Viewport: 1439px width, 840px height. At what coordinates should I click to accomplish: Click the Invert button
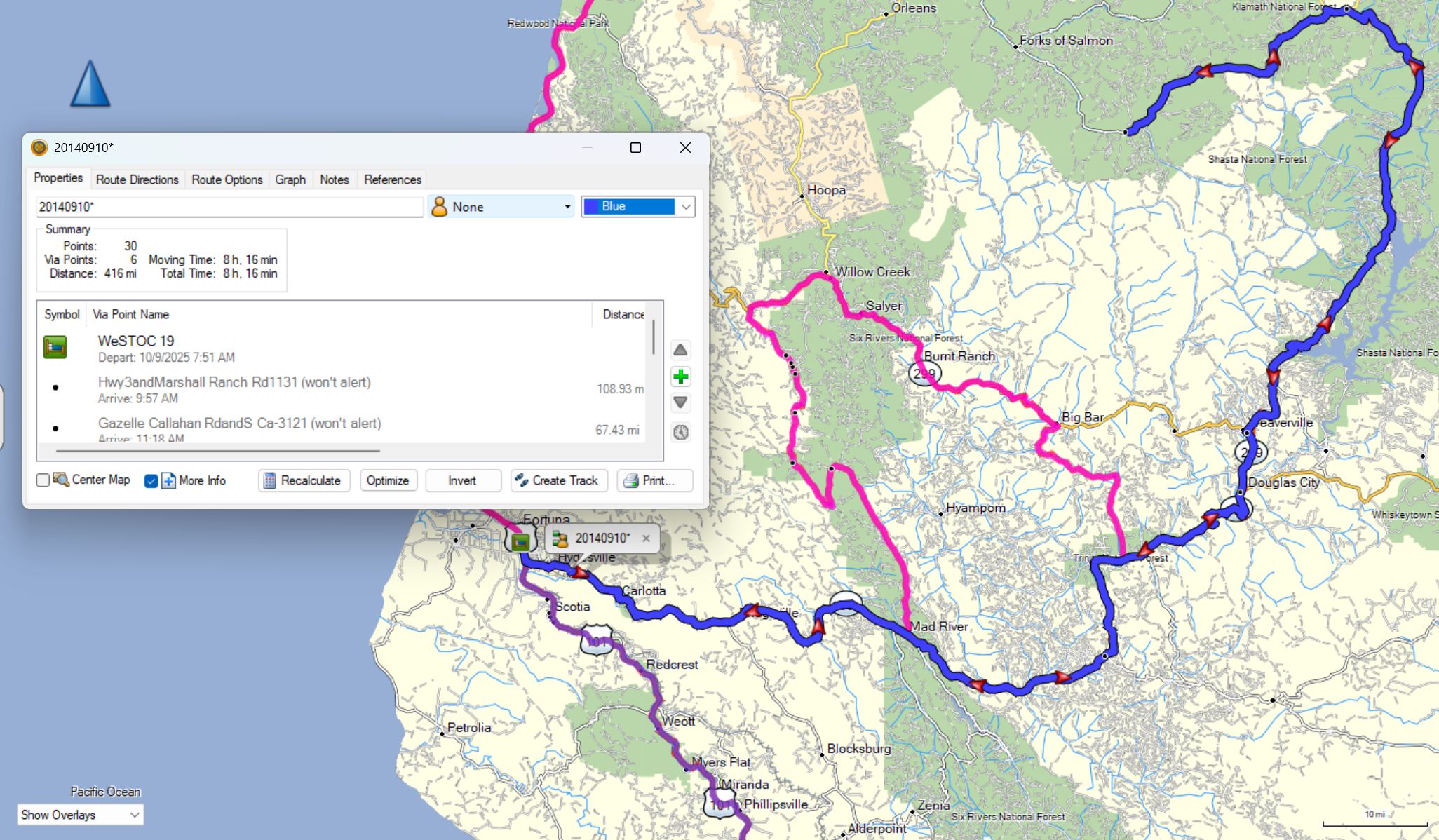coord(462,480)
